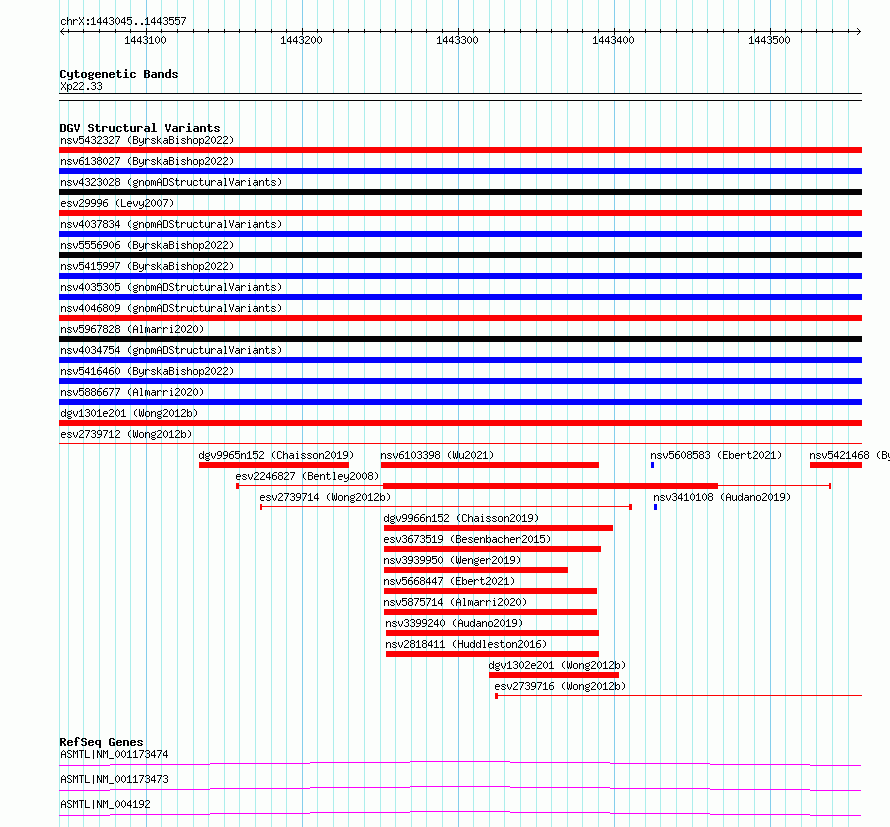The image size is (890, 827).
Task: Click the red bar under dgv1301e201
Action: click(460, 423)
